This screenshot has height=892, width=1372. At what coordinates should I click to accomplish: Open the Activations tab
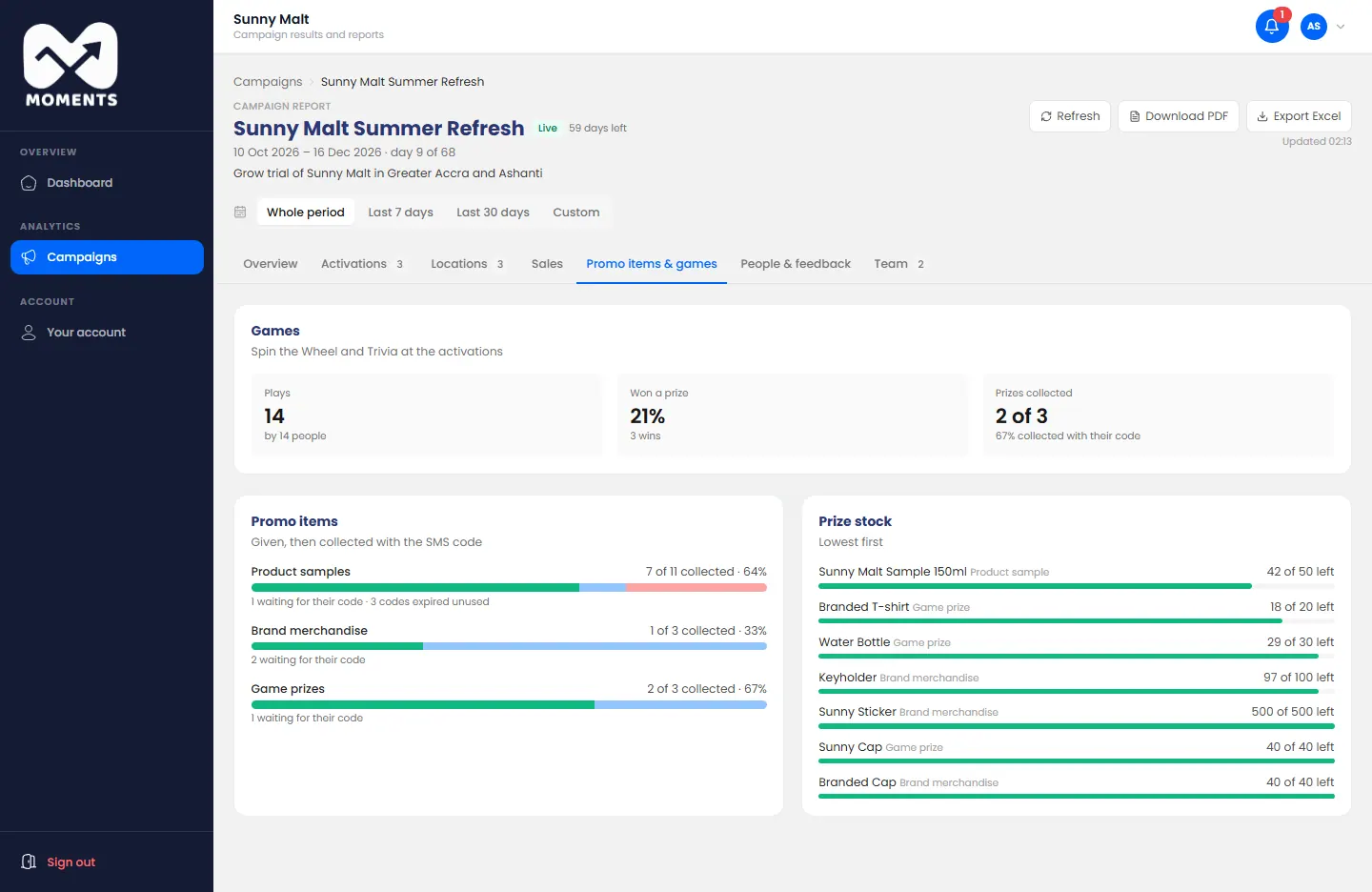tap(362, 264)
